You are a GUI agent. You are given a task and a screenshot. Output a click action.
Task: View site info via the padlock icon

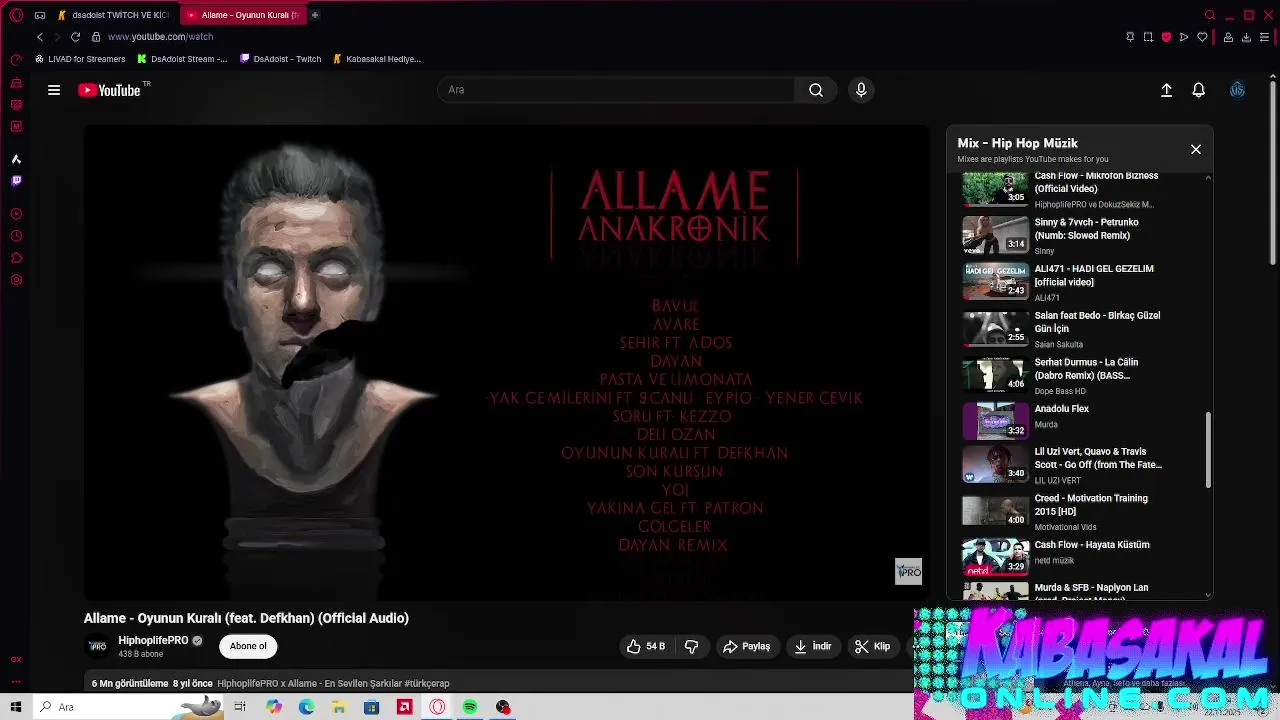coord(96,37)
